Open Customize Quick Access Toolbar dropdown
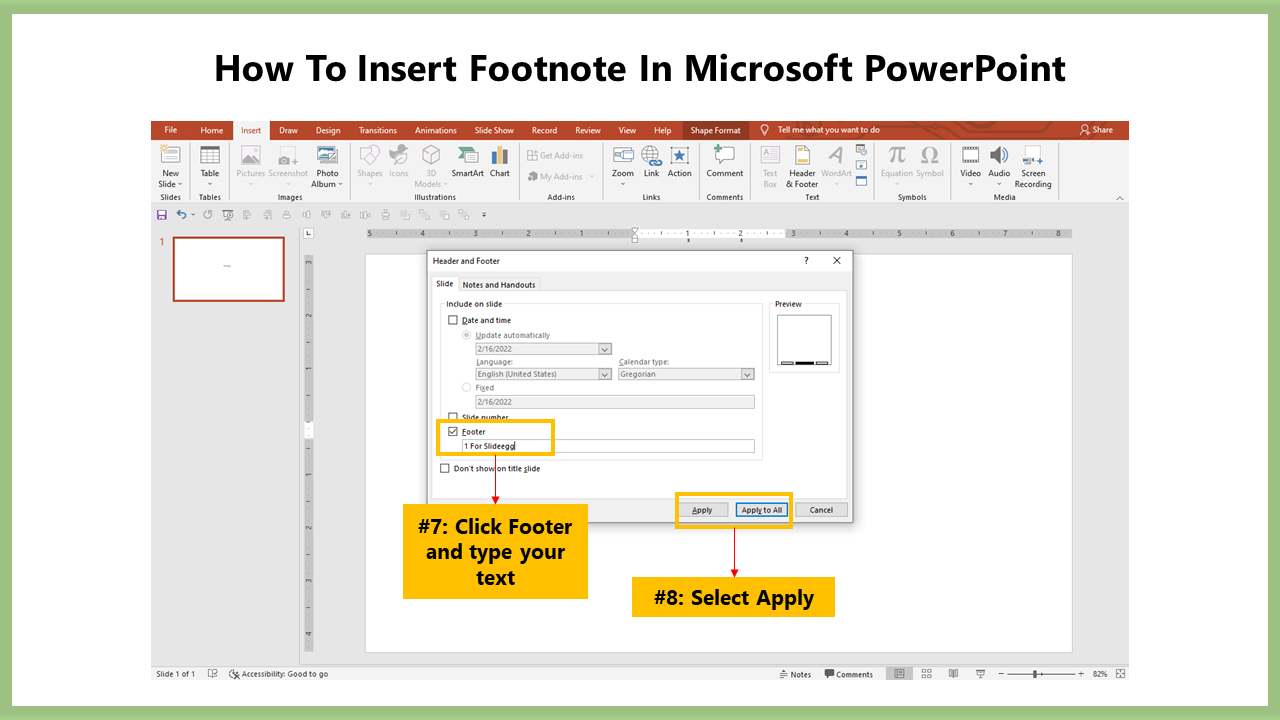This screenshot has height=720, width=1280. click(484, 214)
